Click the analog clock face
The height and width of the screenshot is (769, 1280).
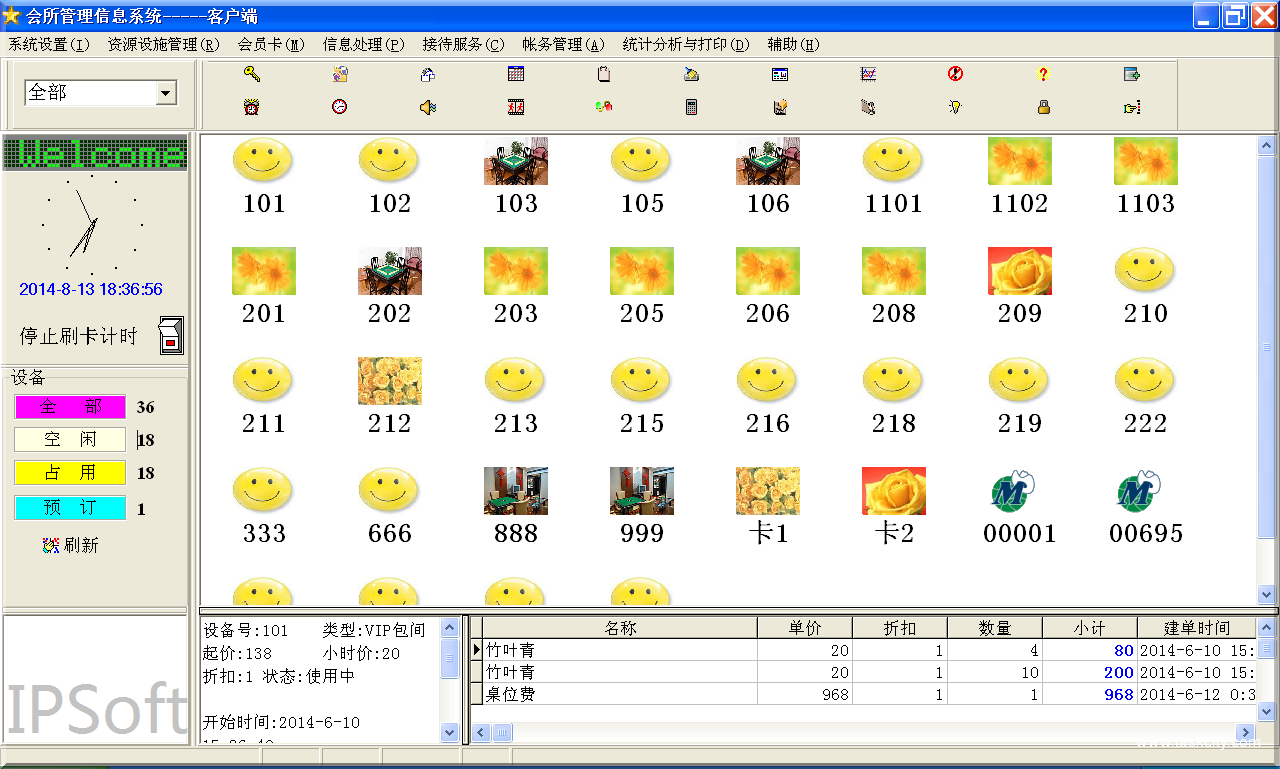92,224
